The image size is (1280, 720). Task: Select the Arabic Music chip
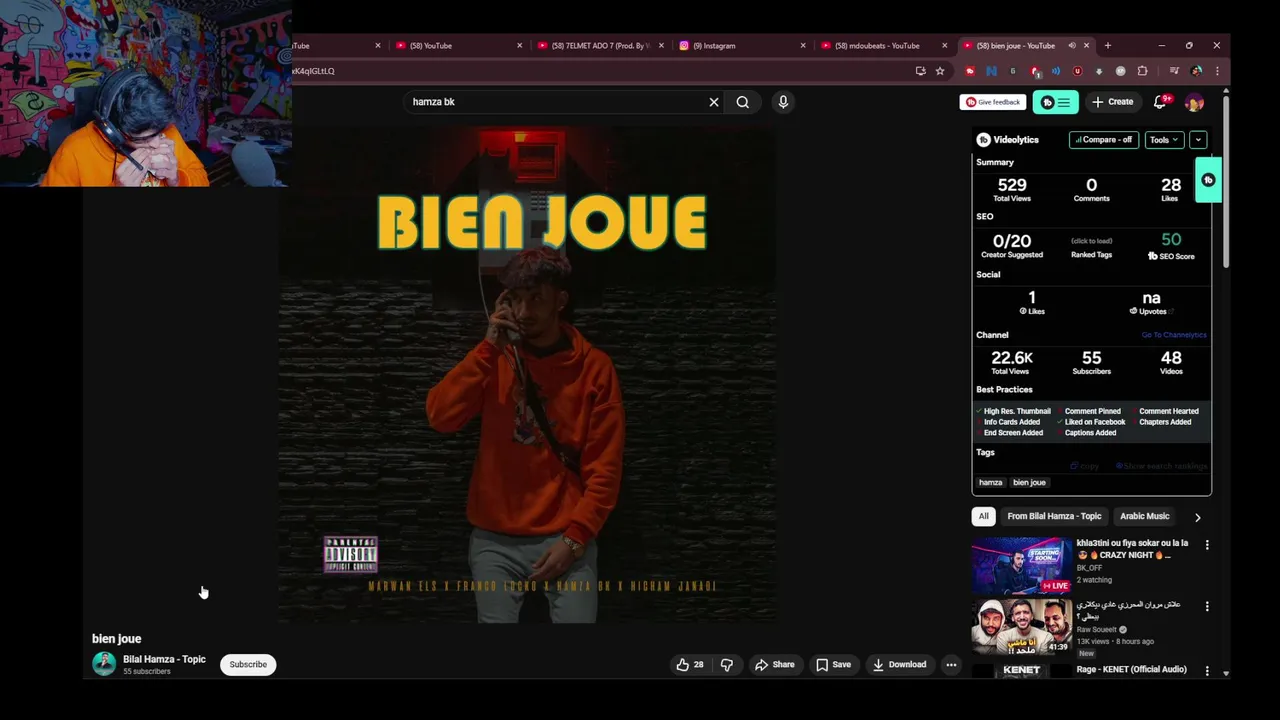click(x=1144, y=516)
